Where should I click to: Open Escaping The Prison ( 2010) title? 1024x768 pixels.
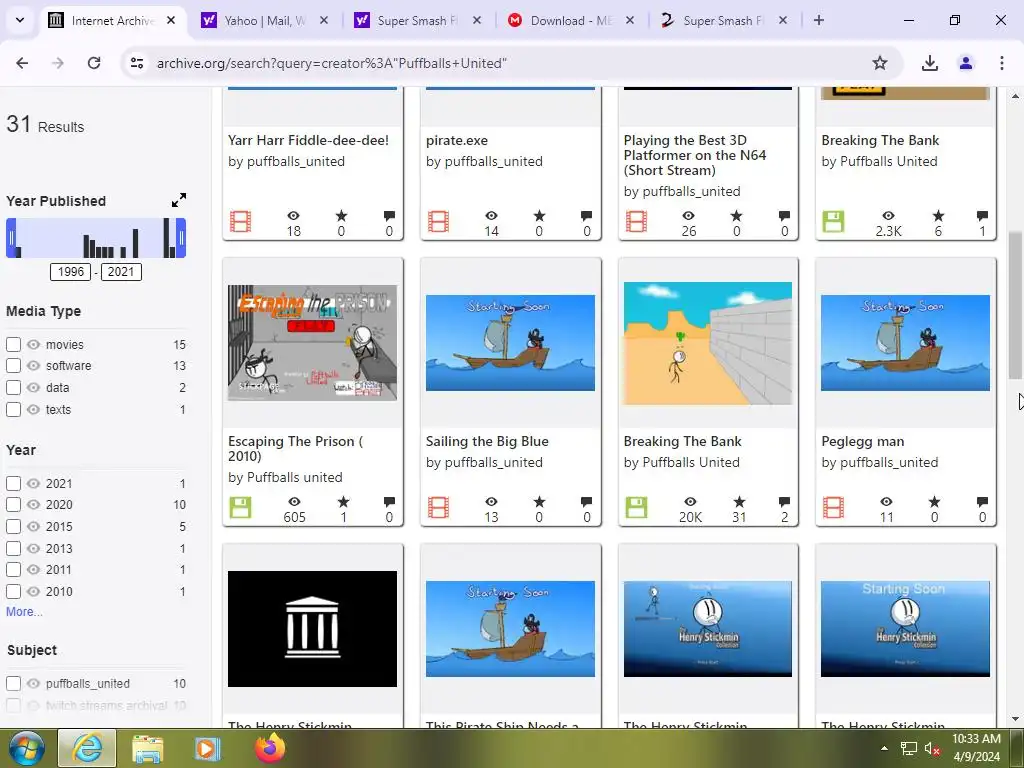click(295, 449)
